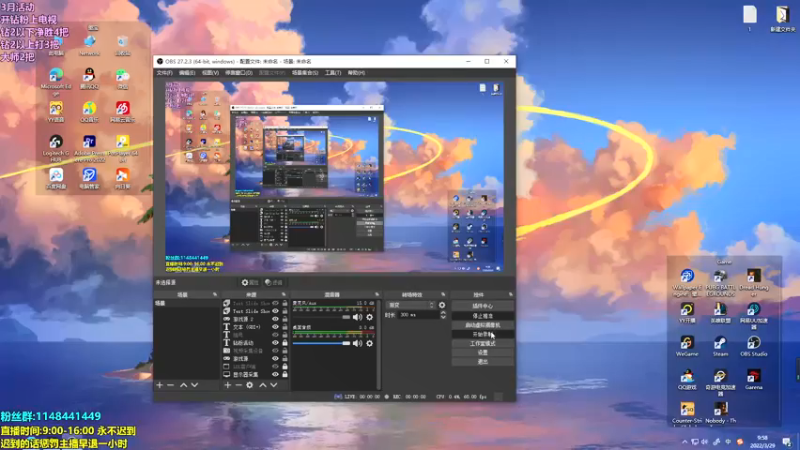This screenshot has width=800, height=450.
Task: Increase transition duration with up arrow
Action: tap(443, 313)
